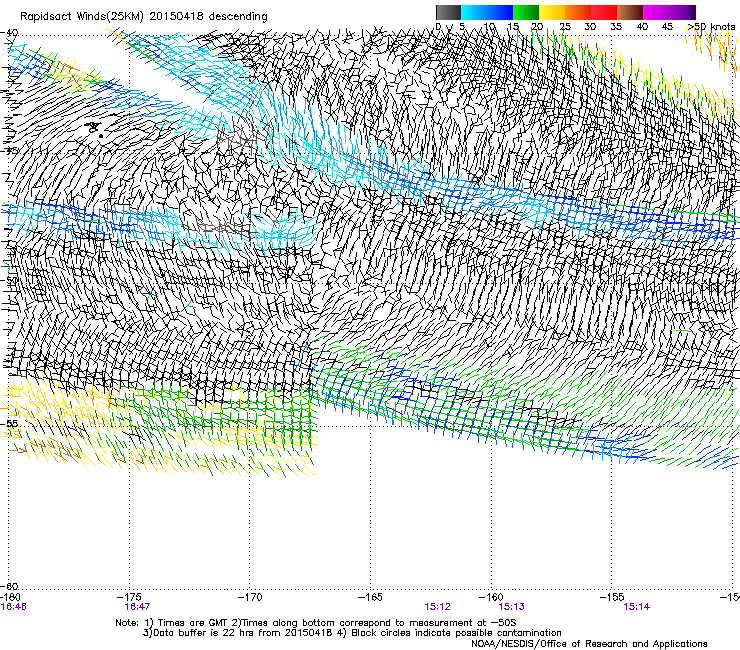Click the '-160' longitude axis label
This screenshot has width=740, height=650.
coord(491,598)
